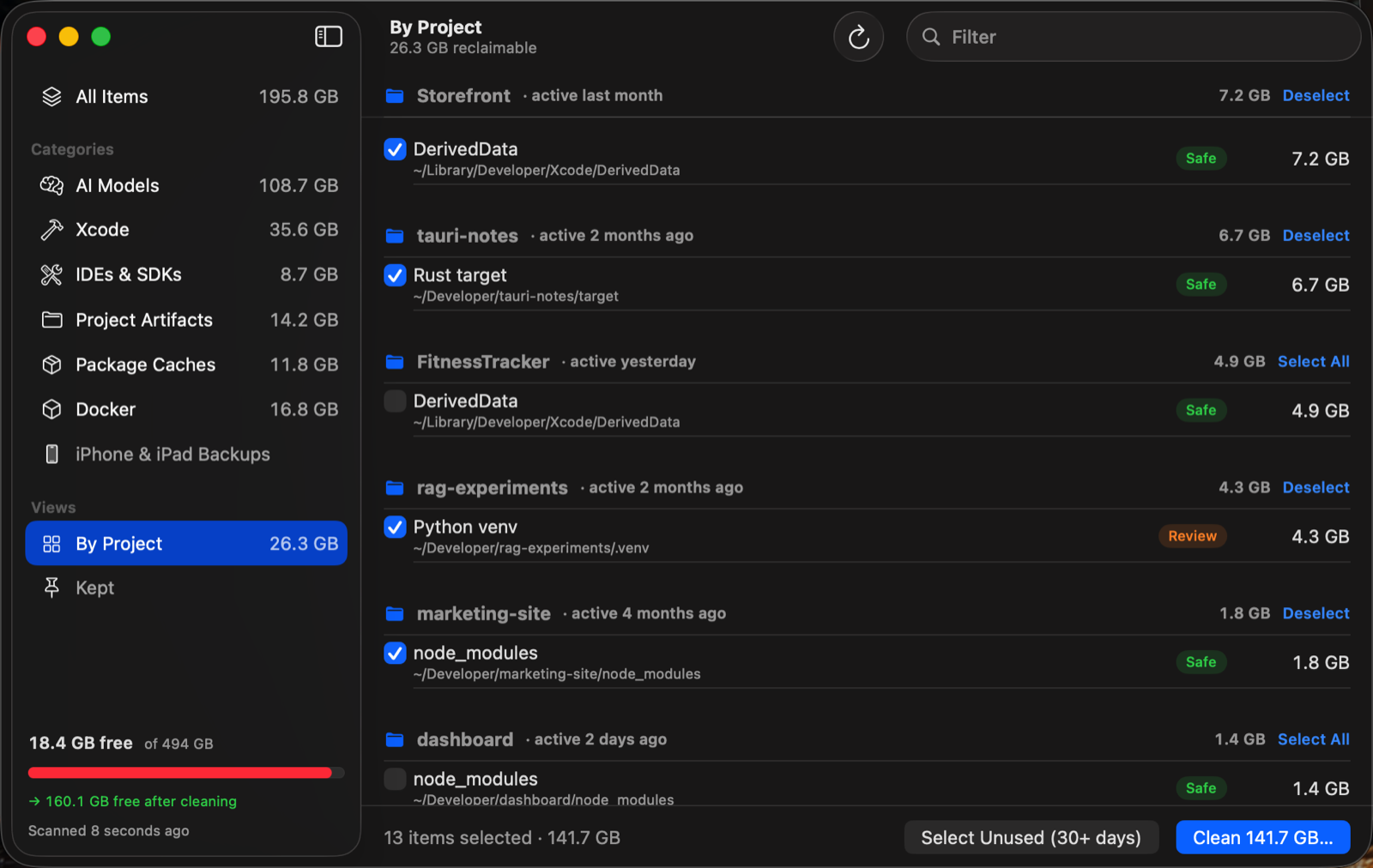
Task: Check FitnessTracker DerivedData checkbox
Action: pos(395,401)
